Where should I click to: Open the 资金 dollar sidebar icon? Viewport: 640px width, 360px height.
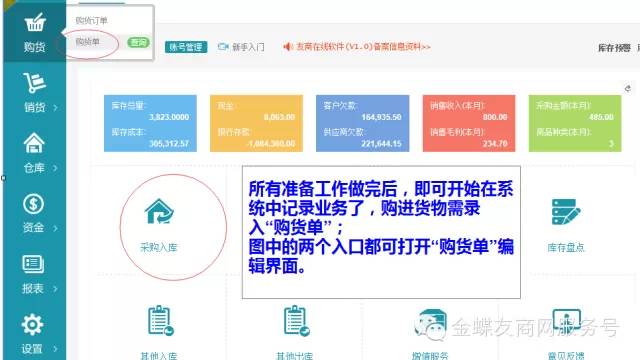pos(33,204)
